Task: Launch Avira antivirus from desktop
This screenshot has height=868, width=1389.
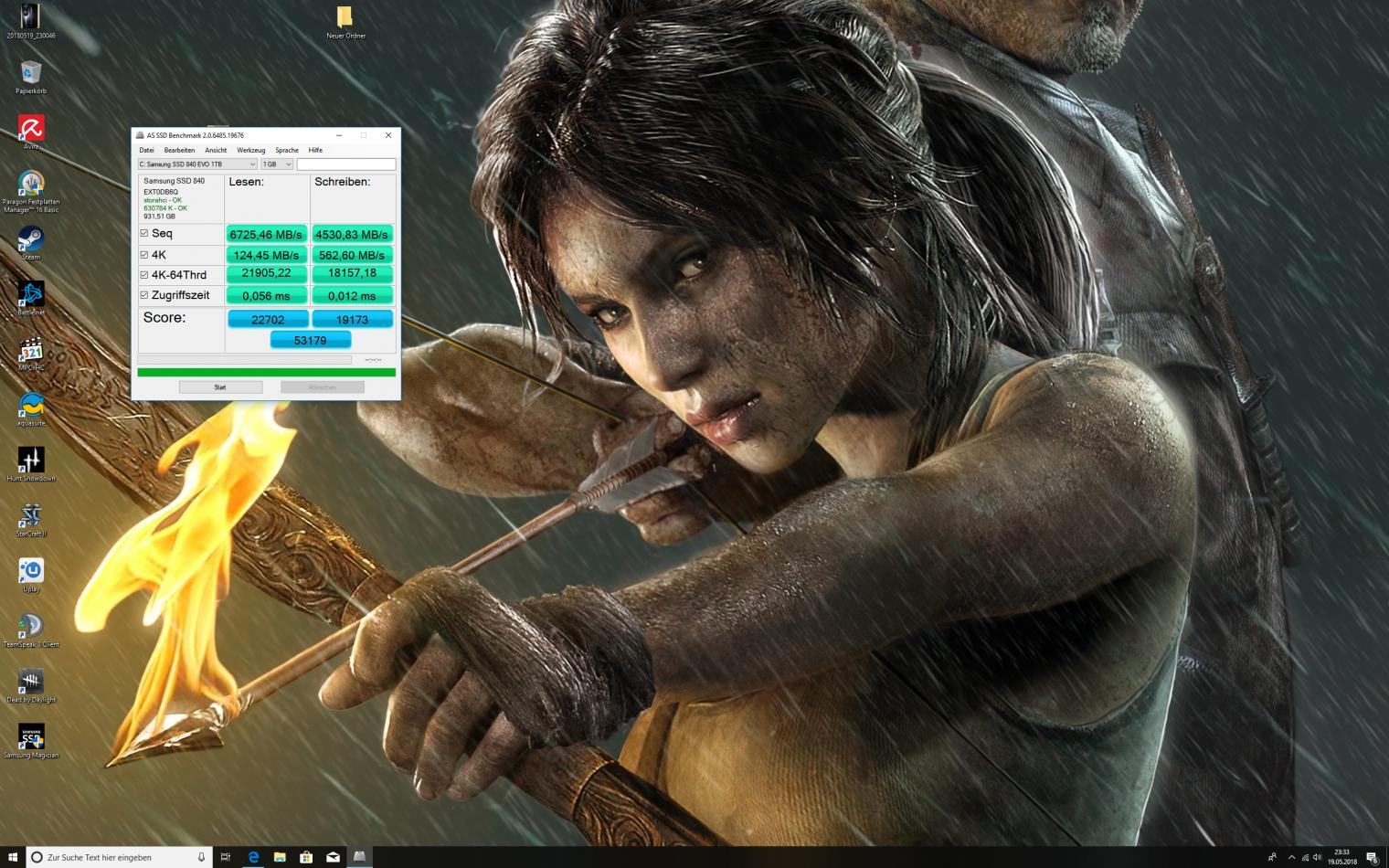Action: 31,132
